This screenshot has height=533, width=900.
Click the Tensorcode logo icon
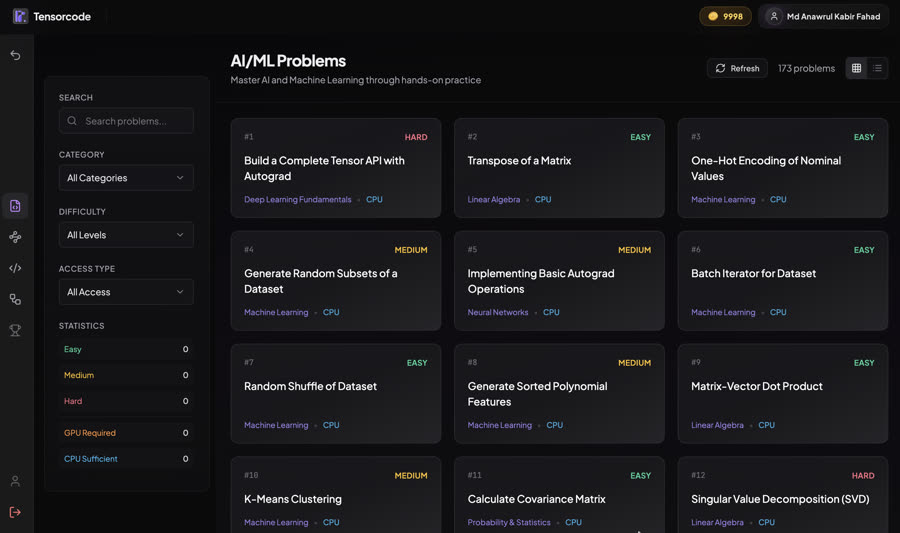(x=20, y=16)
